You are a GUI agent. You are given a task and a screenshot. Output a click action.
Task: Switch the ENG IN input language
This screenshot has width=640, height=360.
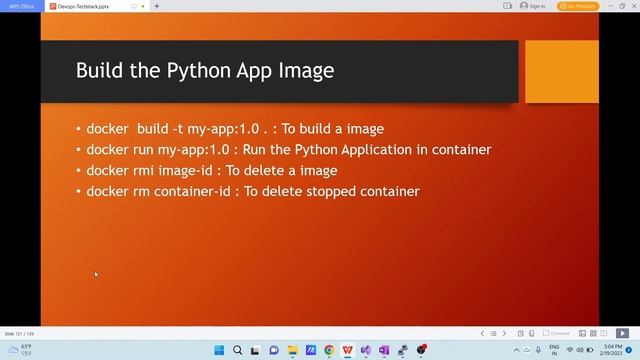tap(554, 350)
